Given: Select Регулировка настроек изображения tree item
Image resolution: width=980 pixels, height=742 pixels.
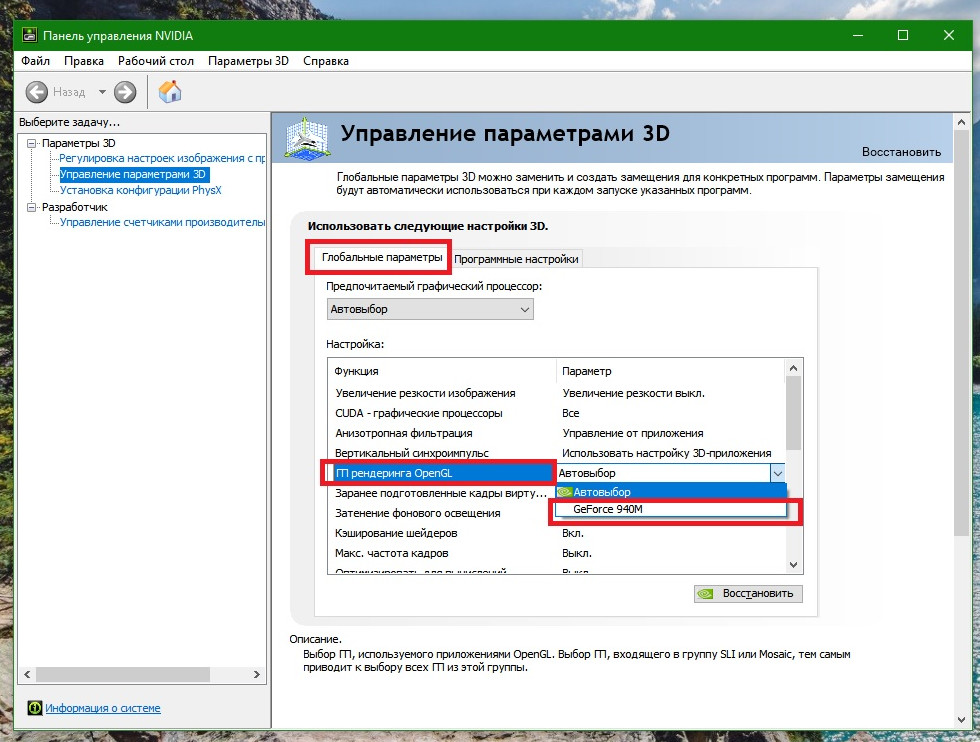Looking at the screenshot, I should pyautogui.click(x=162, y=158).
